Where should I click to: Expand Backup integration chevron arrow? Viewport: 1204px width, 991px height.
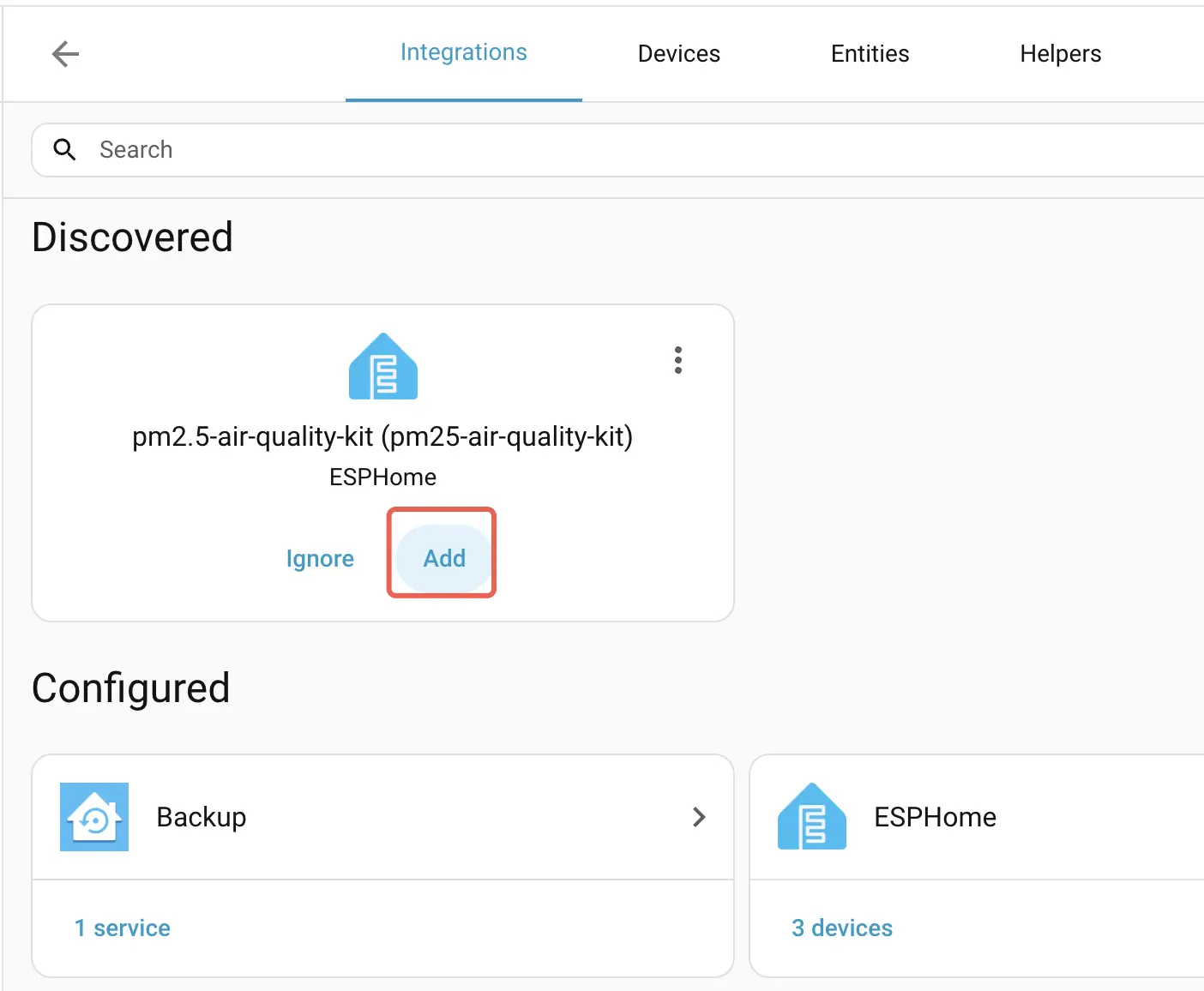(x=699, y=817)
